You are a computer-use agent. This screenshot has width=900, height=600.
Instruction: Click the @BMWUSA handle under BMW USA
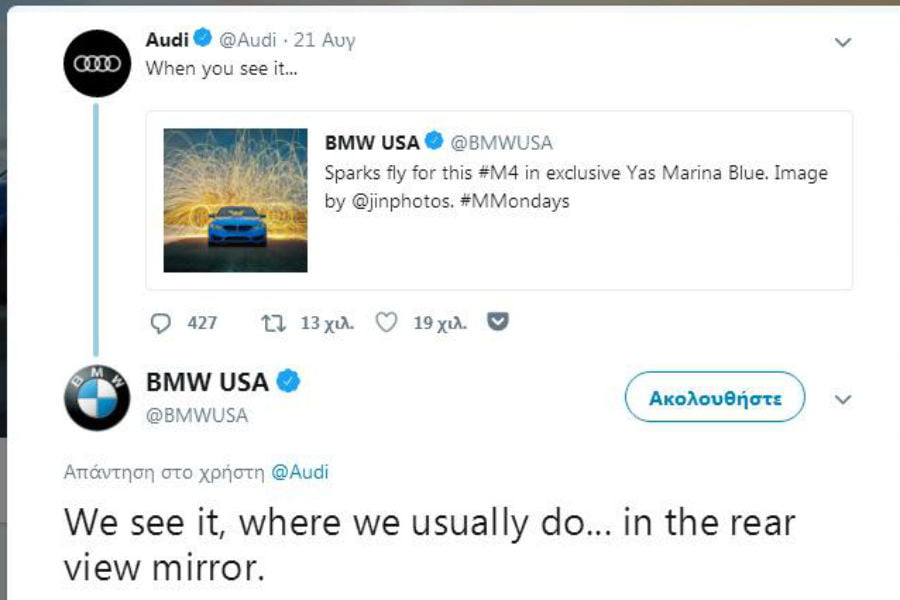click(200, 417)
